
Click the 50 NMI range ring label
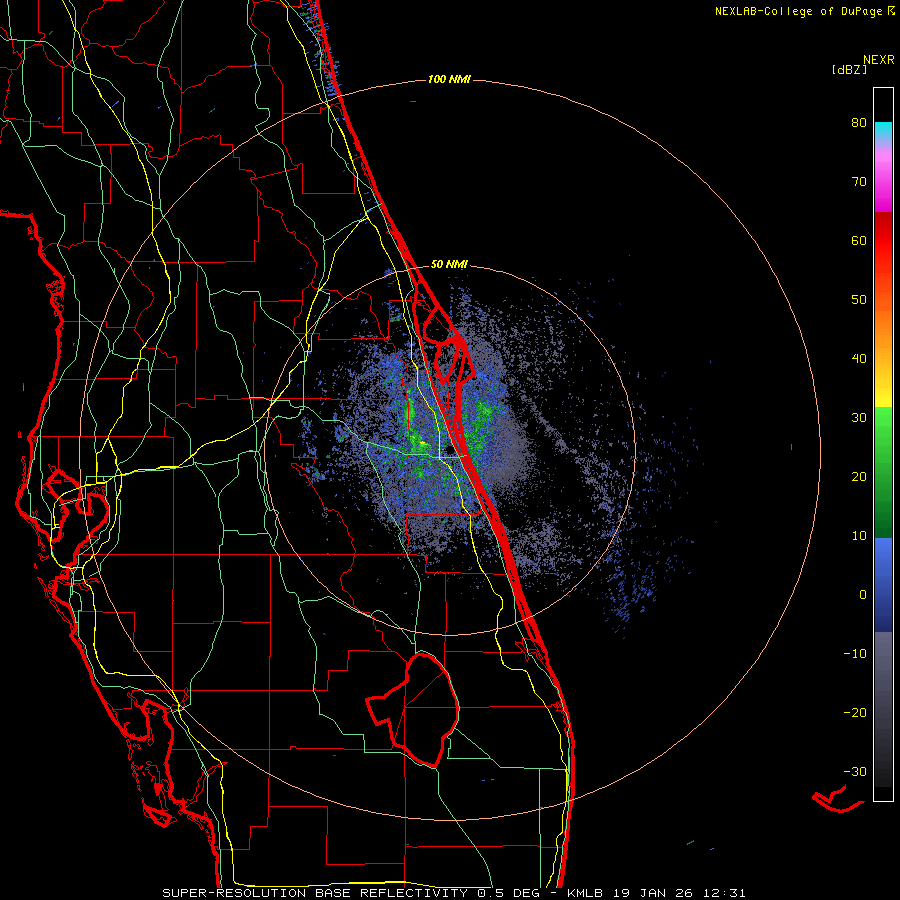(449, 264)
